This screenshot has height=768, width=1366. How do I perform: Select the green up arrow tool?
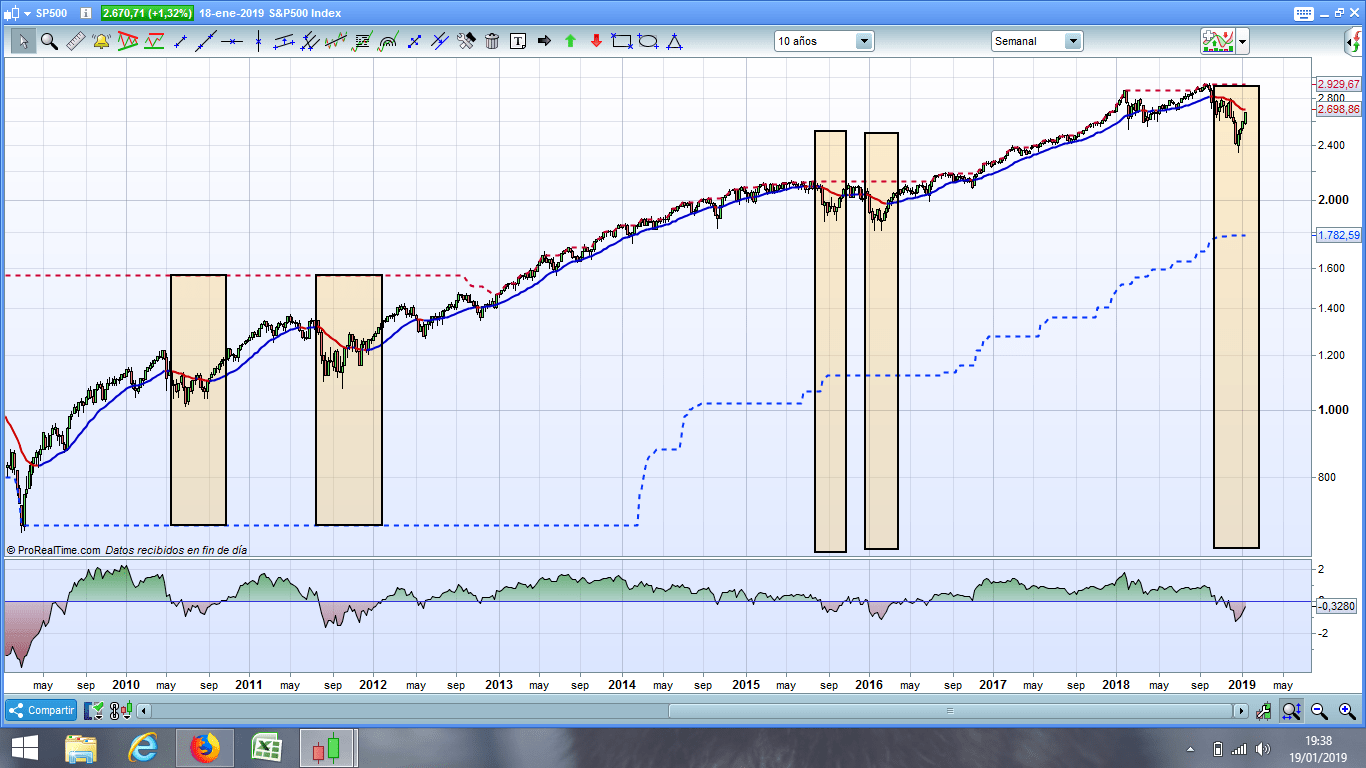[570, 41]
